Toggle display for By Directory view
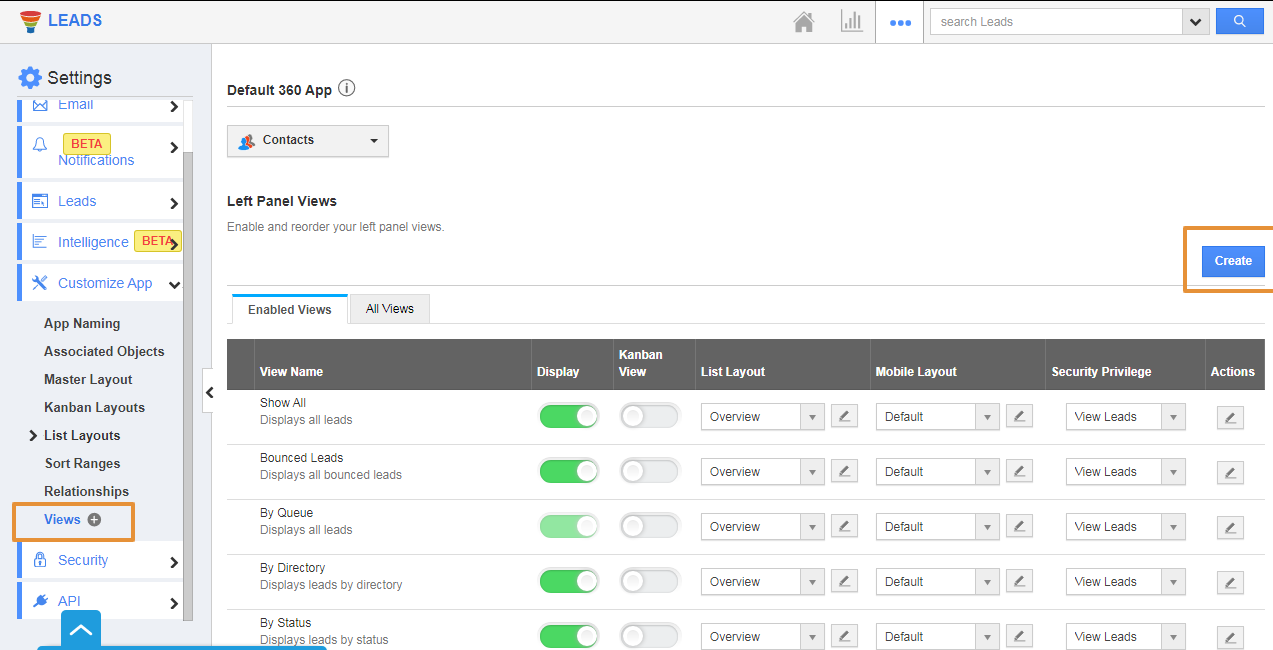This screenshot has height=650, width=1273. (x=568, y=581)
